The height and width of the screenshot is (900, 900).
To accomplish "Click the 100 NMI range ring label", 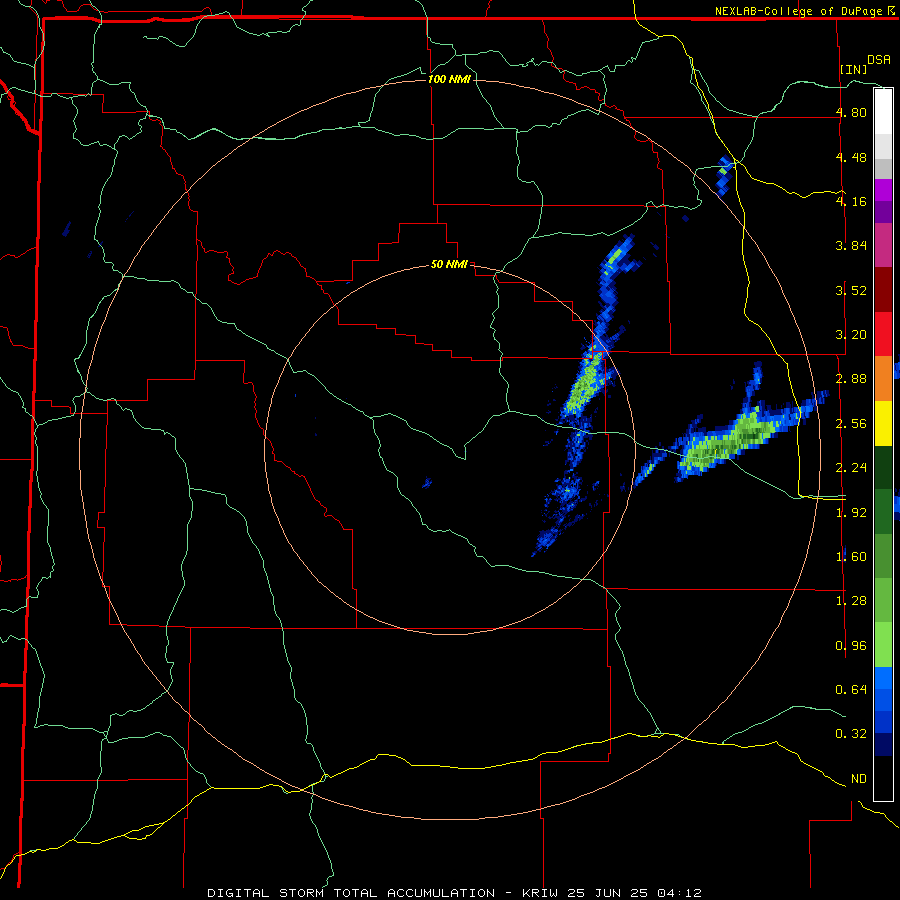I will [449, 79].
